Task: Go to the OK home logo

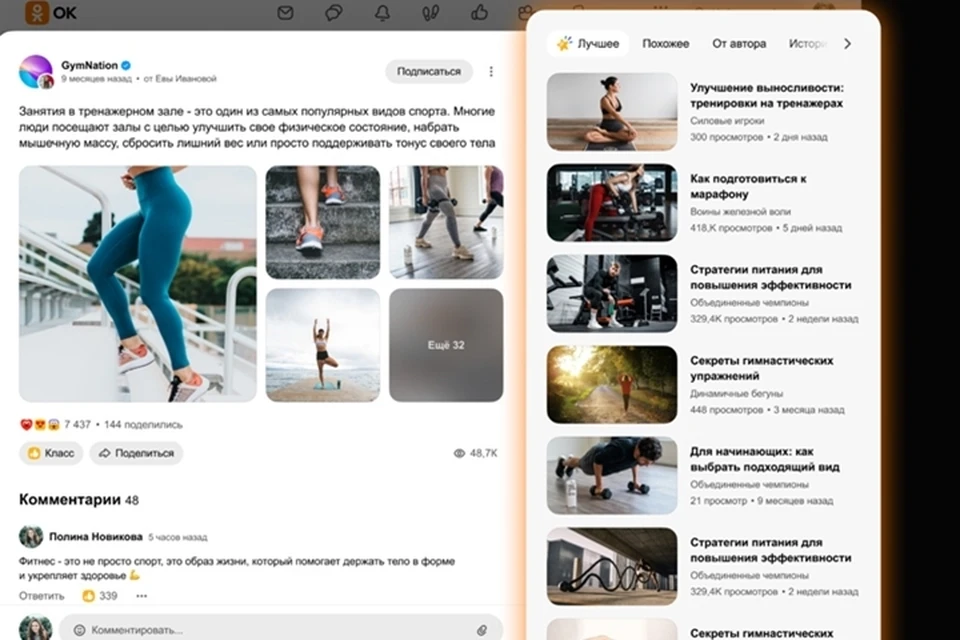Action: [x=51, y=12]
